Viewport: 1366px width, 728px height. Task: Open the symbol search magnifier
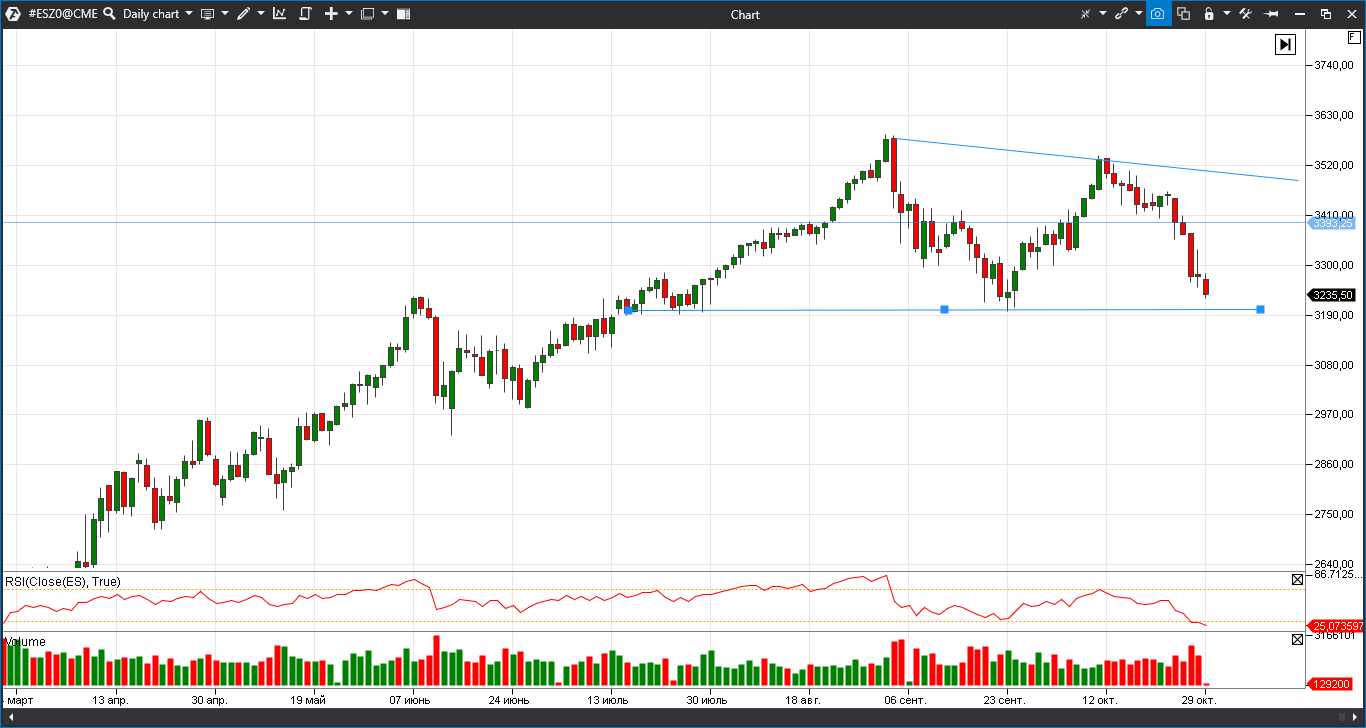[x=109, y=13]
